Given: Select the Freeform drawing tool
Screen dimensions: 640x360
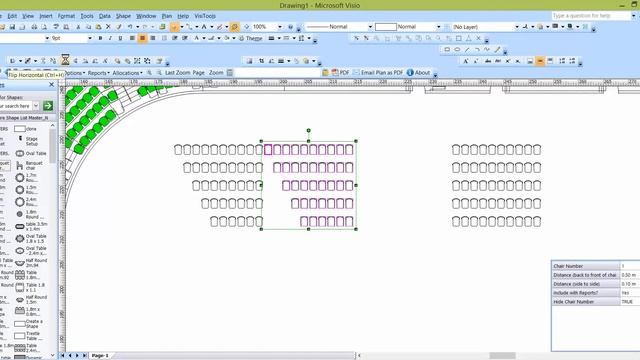Looking at the screenshot, I should click(487, 49).
